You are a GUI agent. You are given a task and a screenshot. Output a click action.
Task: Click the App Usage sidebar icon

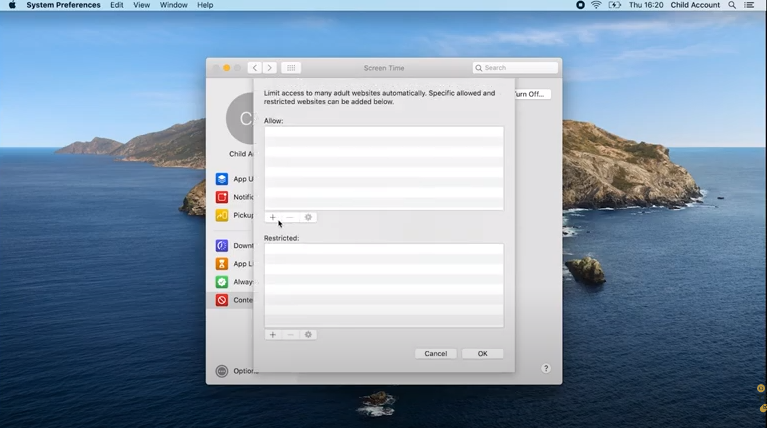click(x=222, y=179)
